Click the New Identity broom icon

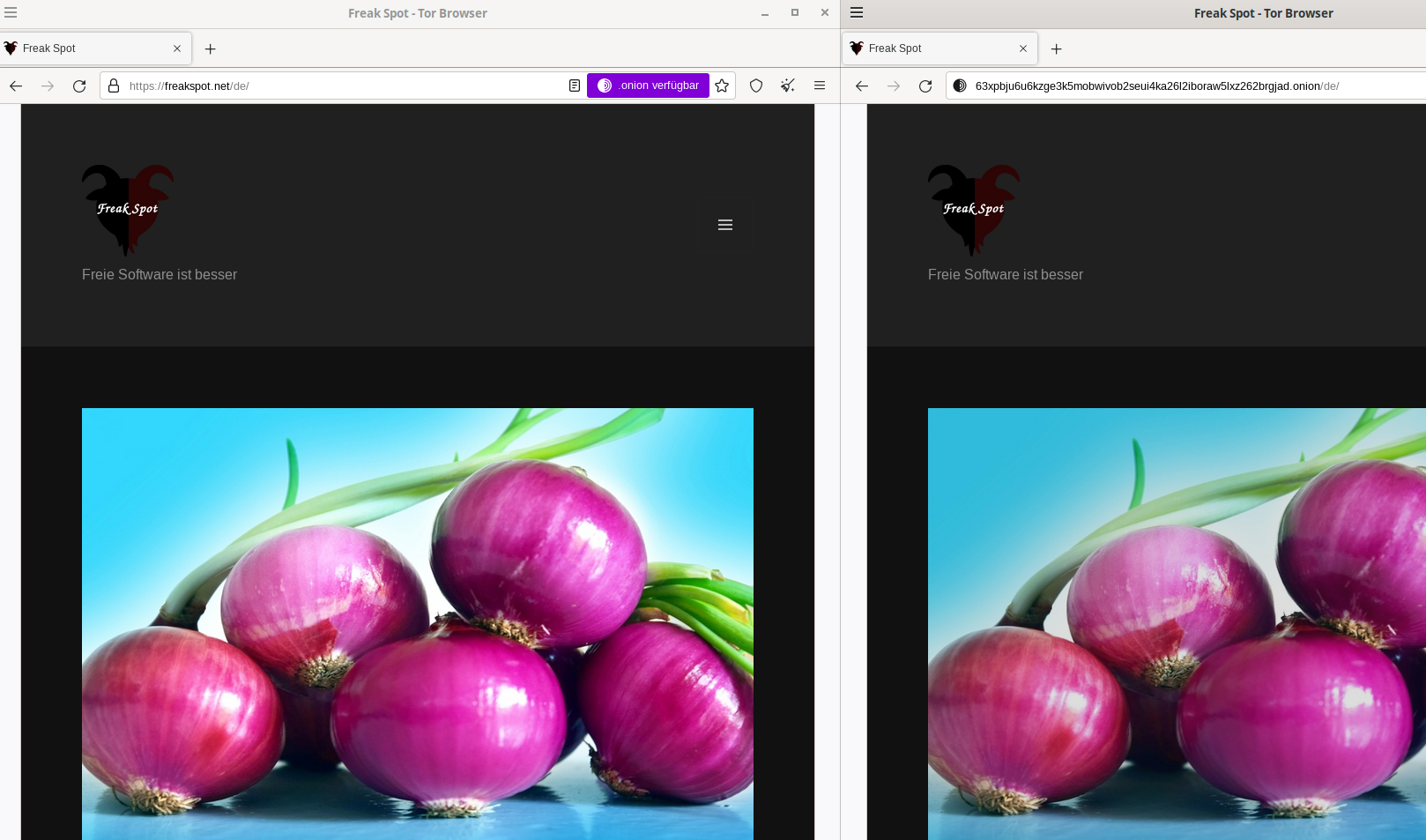click(x=788, y=85)
